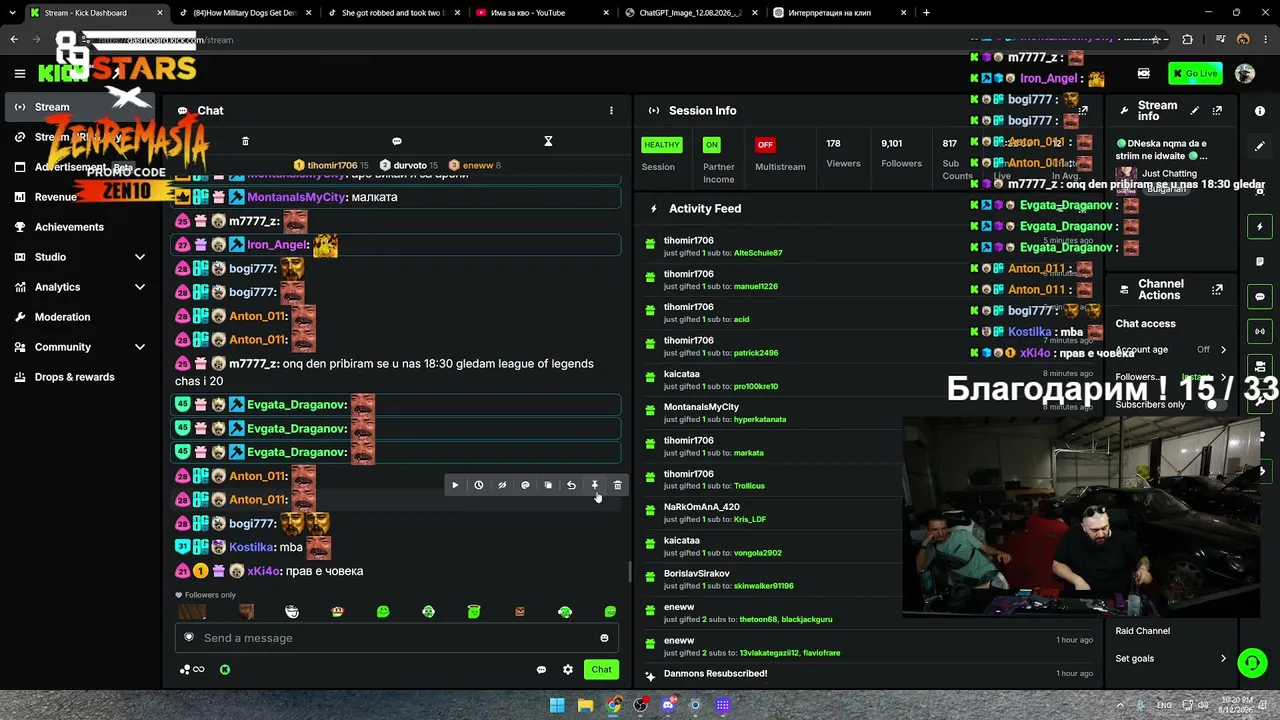Click the green Chat send button
Viewport: 1280px width, 720px height.
pyautogui.click(x=601, y=670)
